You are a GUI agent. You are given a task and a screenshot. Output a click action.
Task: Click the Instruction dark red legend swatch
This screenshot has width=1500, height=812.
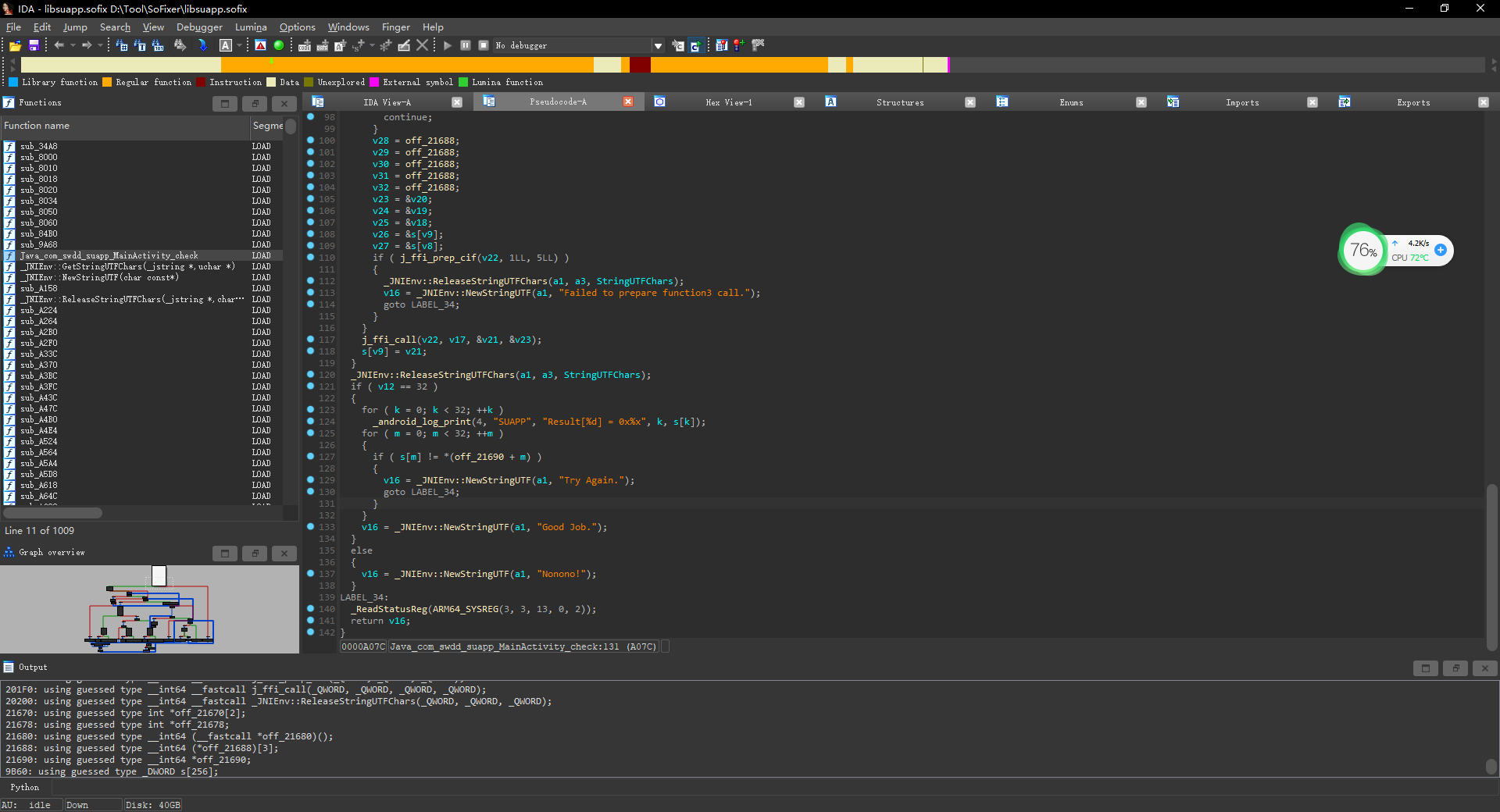pos(202,82)
